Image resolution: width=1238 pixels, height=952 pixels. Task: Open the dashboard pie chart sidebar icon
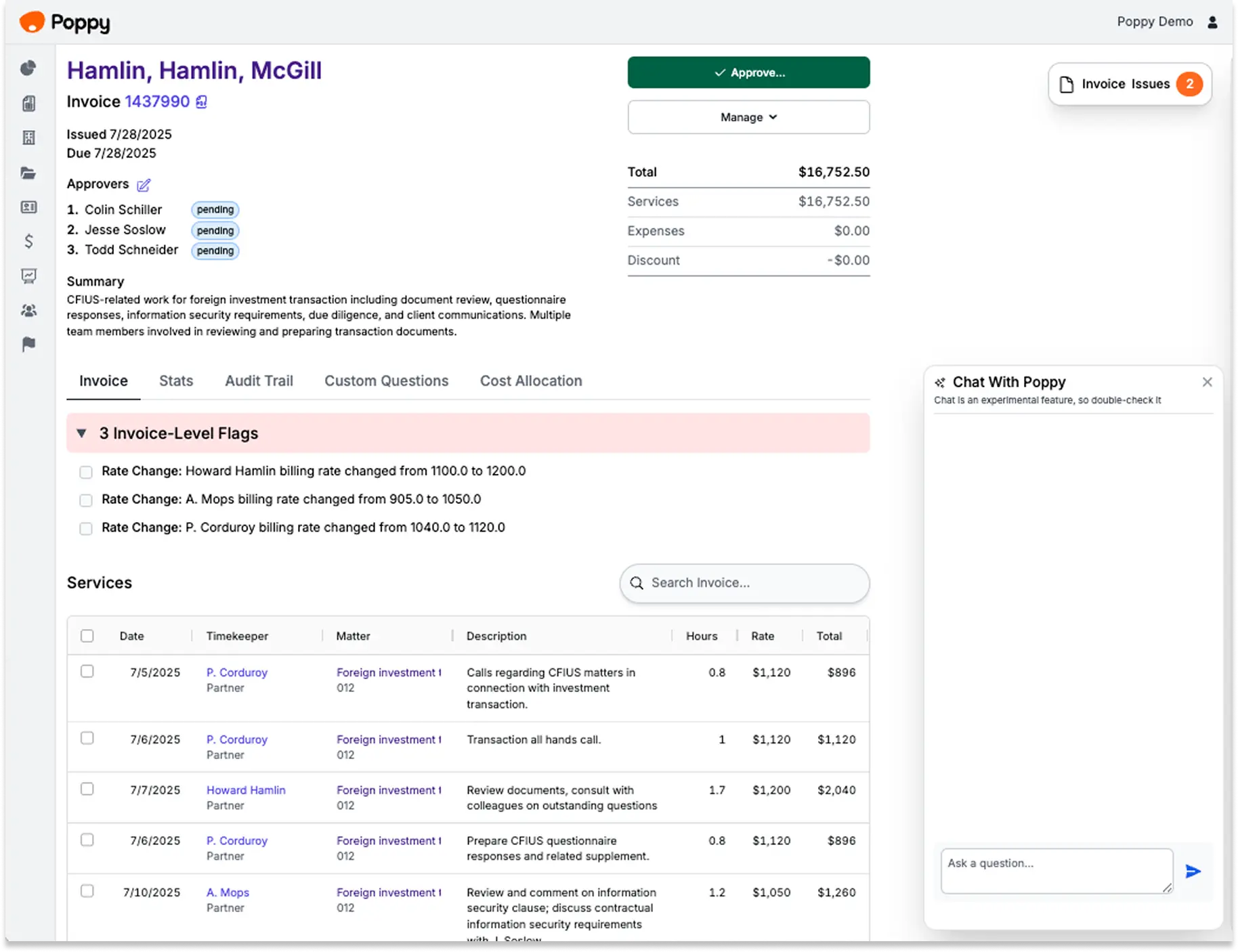coord(28,68)
